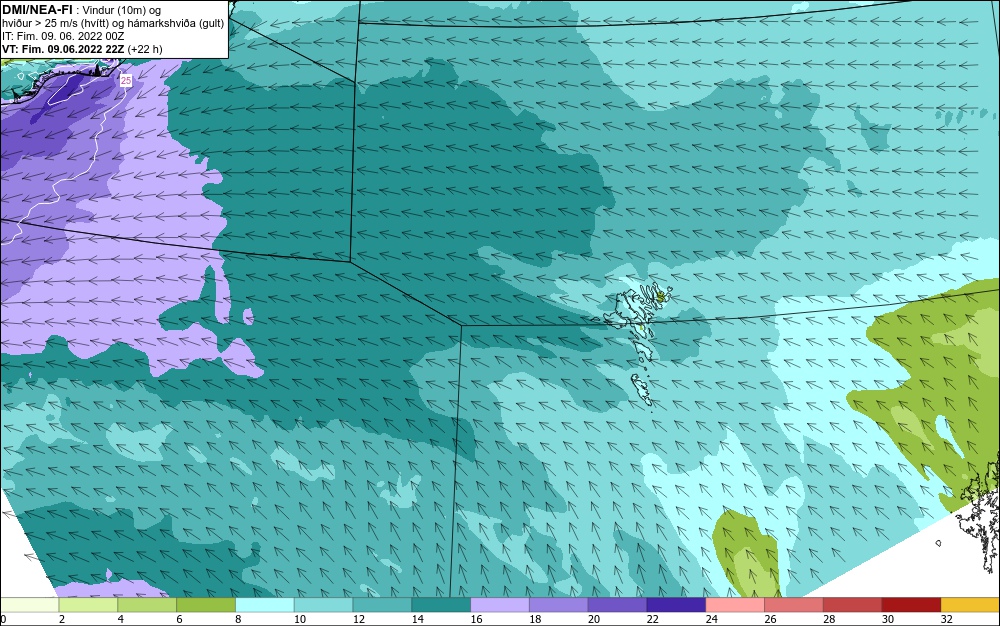1000x626 pixels.
Task: Select the "Vindur (10m) og" header text
Action: (122, 10)
